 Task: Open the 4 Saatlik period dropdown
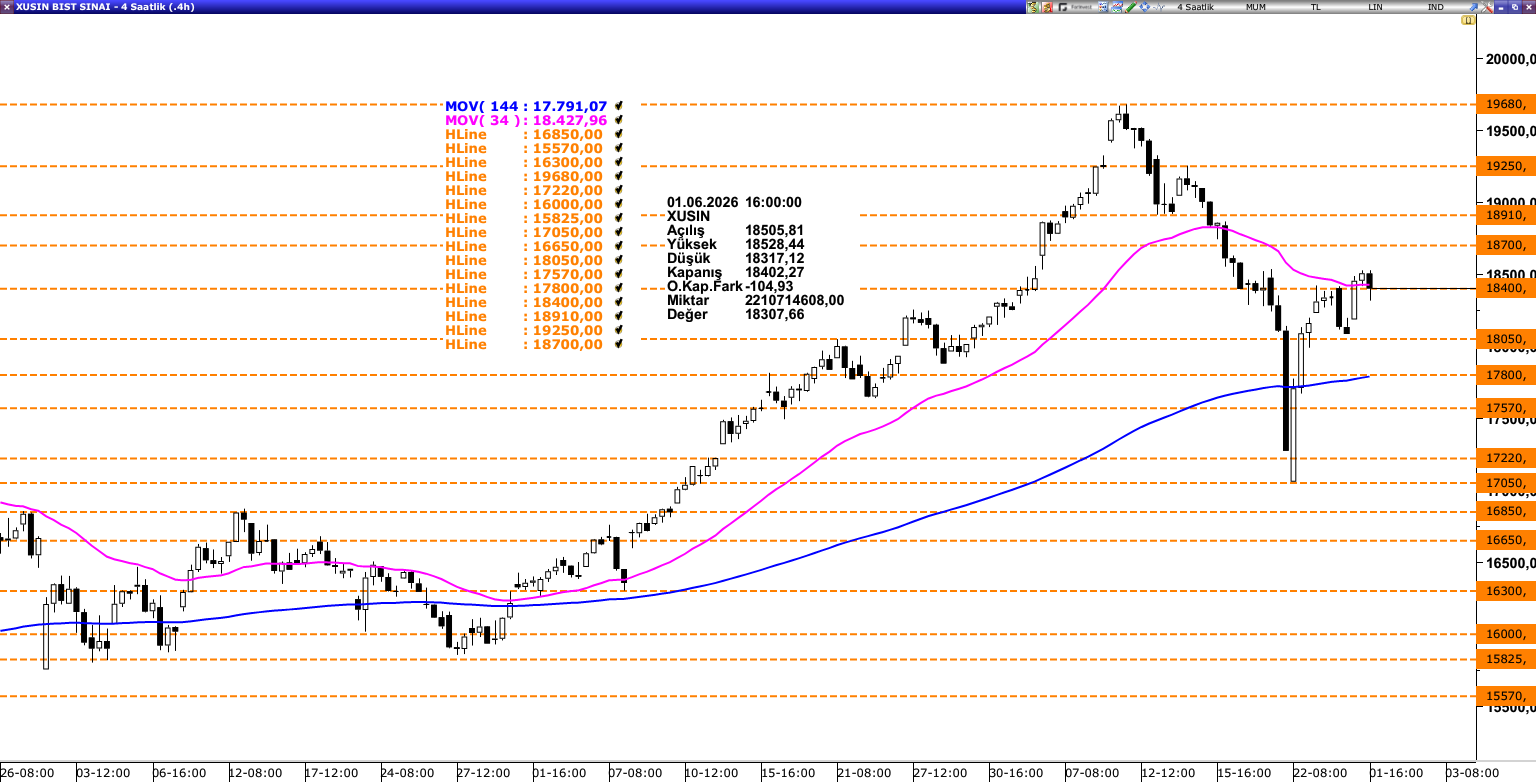pos(1195,7)
